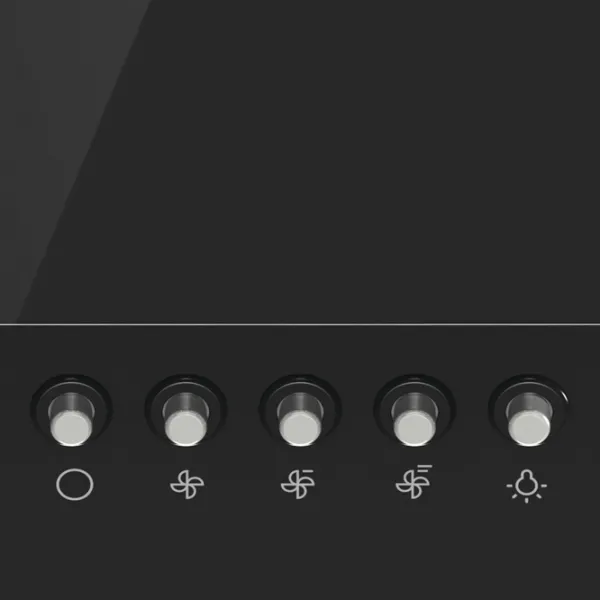Switch on the hood light with rightmost knob
The width and height of the screenshot is (600, 600).
point(529,420)
